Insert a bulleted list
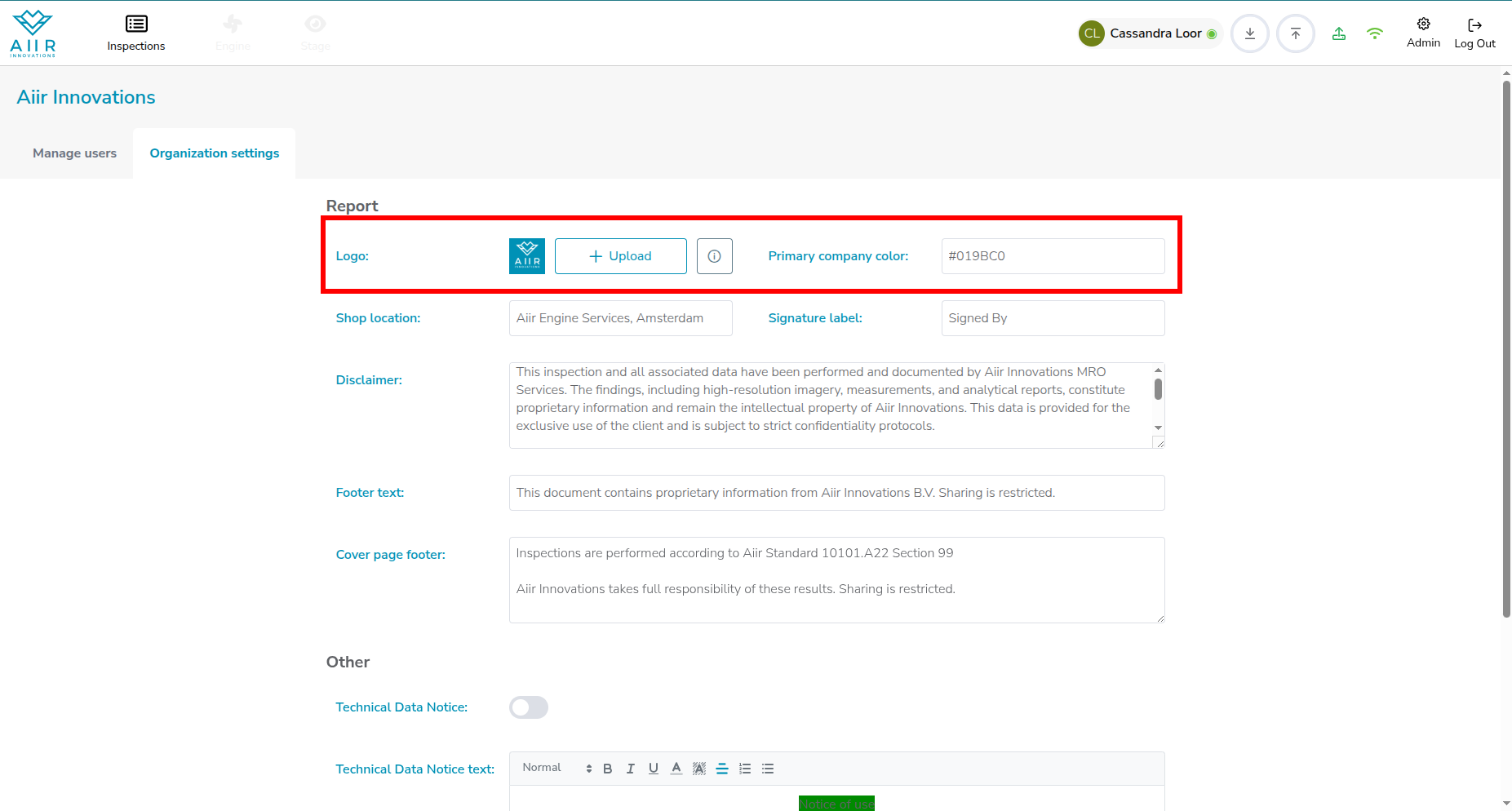This screenshot has width=1512, height=811. (x=768, y=769)
